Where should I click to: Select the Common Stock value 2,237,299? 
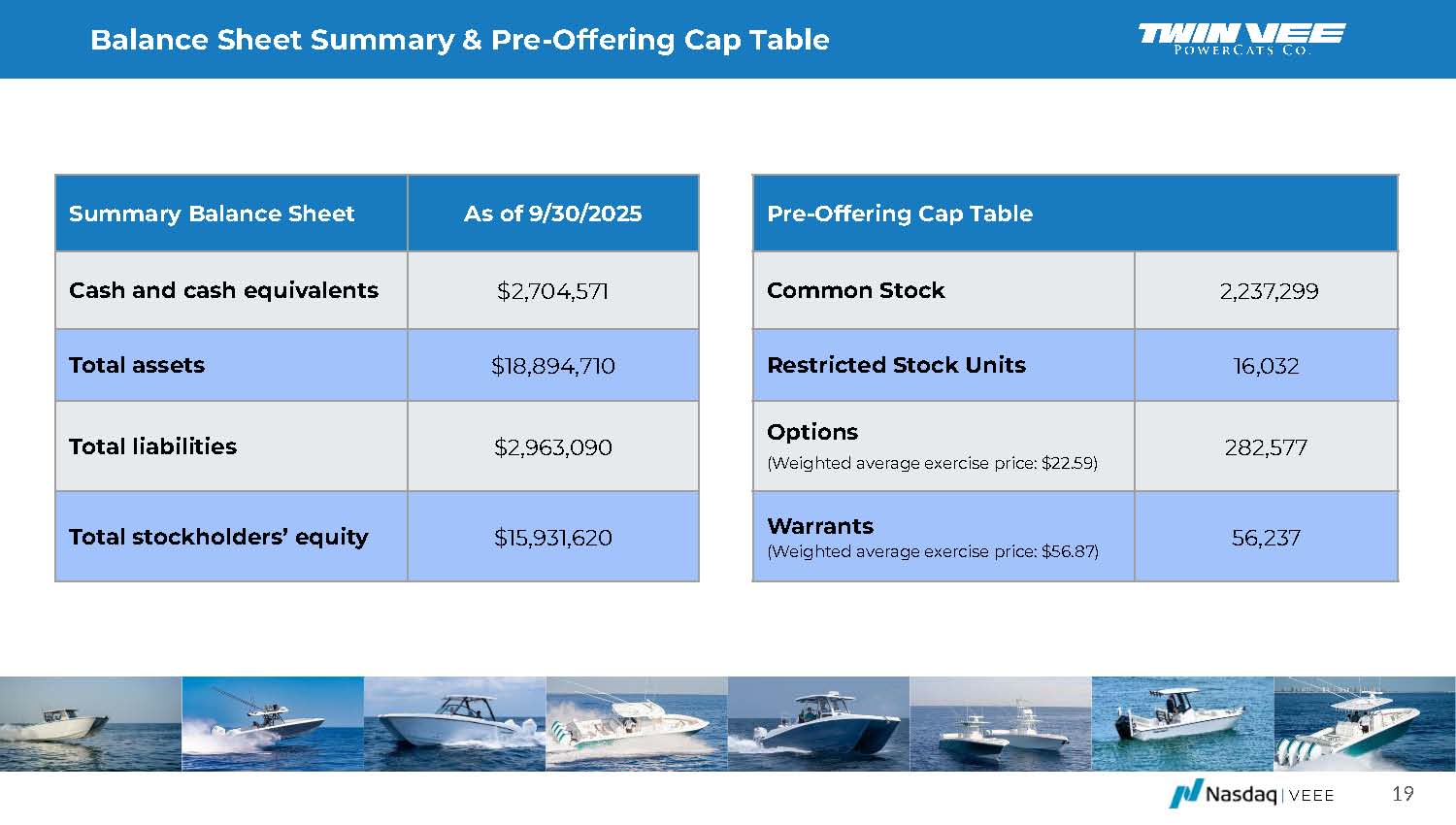tap(1268, 291)
